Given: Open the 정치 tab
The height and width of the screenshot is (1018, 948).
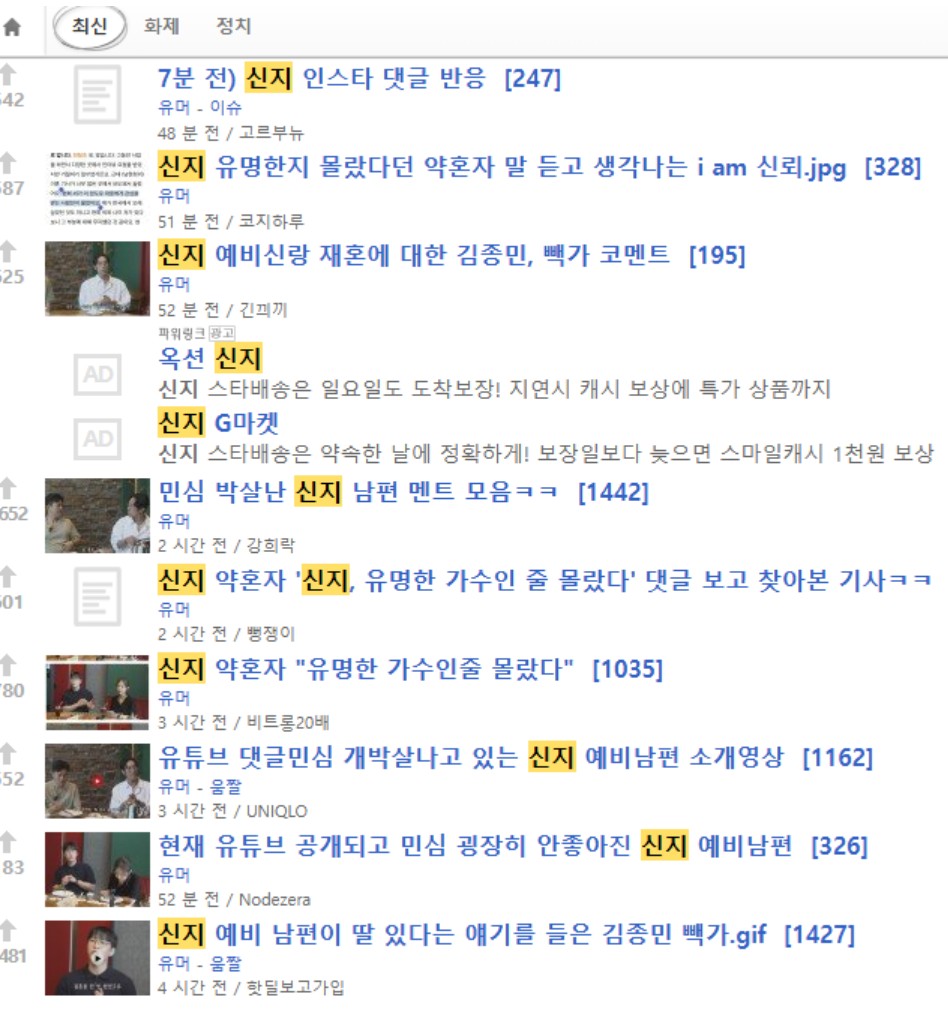Looking at the screenshot, I should 233,27.
